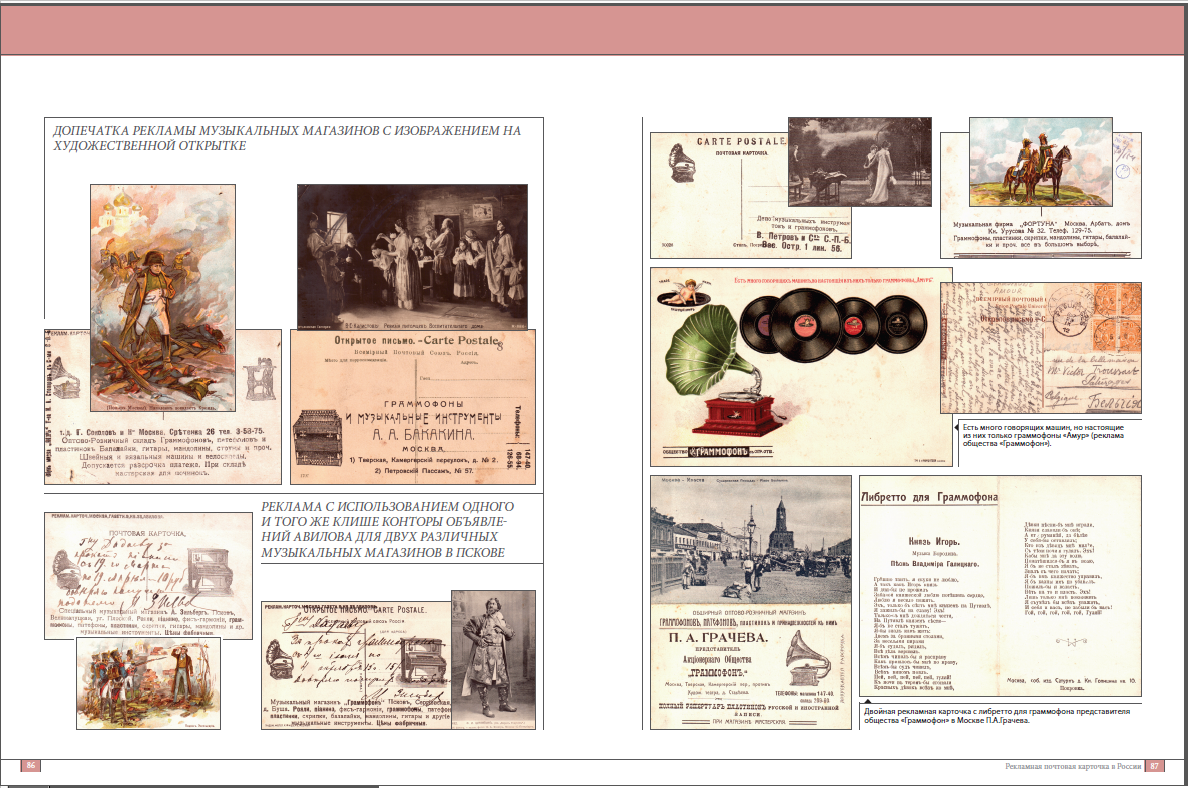Image resolution: width=1188 pixels, height=788 pixels.
Task: Select the handwritten postcard with orange stamps
Action: click(x=1041, y=348)
